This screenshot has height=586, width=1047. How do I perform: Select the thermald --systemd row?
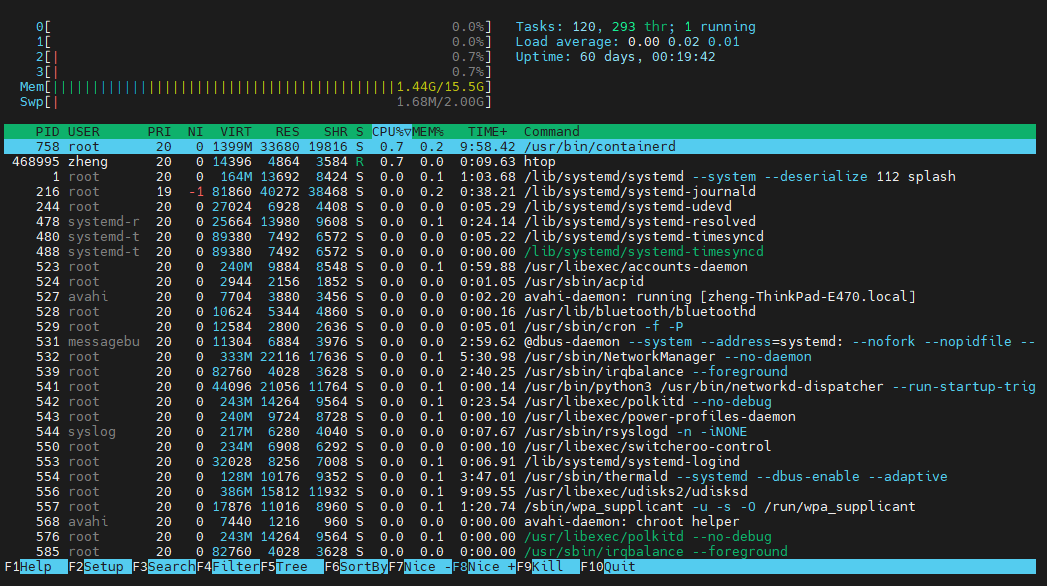(x=520, y=477)
